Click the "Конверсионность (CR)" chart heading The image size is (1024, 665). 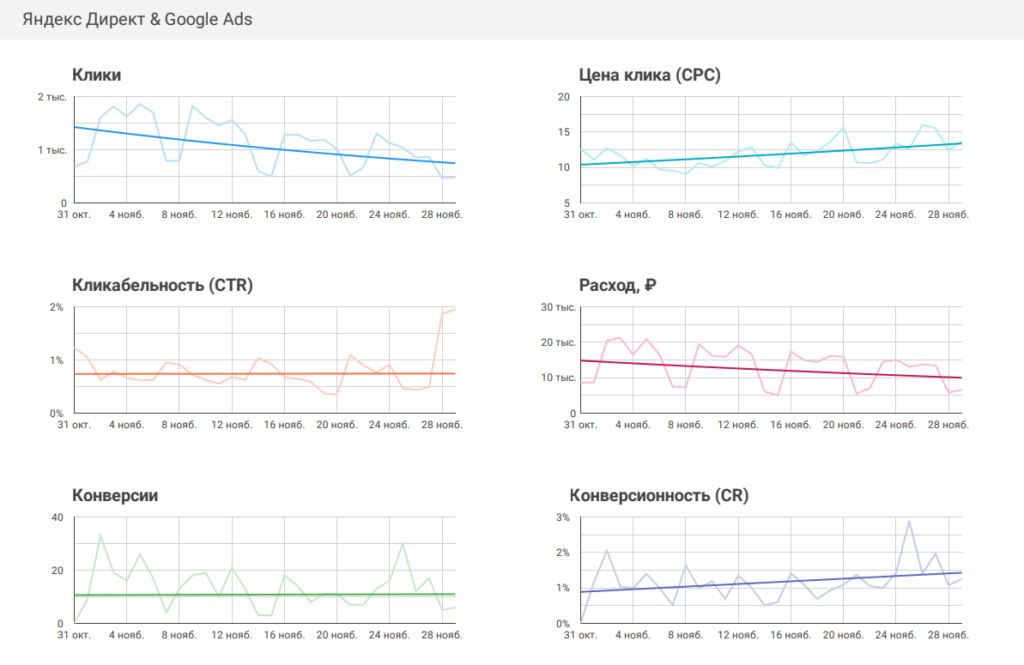659,496
